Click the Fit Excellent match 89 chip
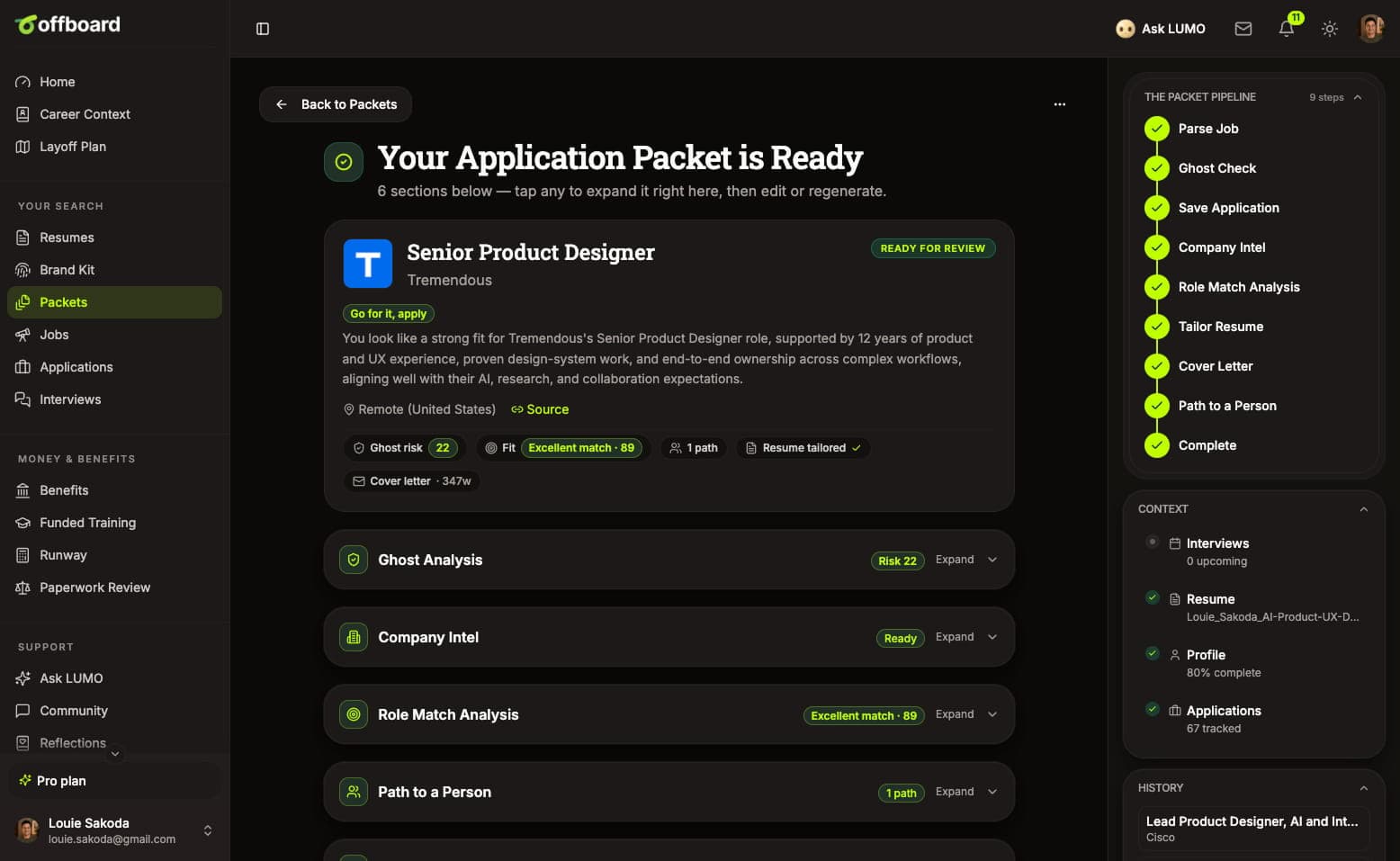This screenshot has width=1400, height=861. click(563, 448)
